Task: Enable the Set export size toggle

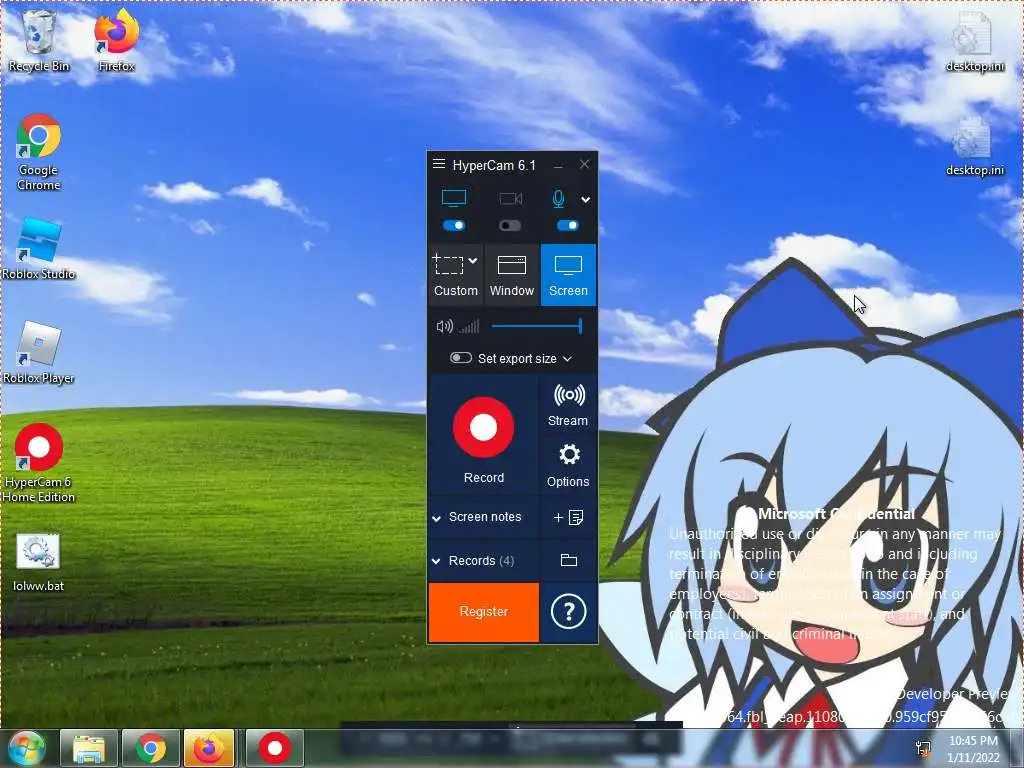Action: (x=460, y=358)
